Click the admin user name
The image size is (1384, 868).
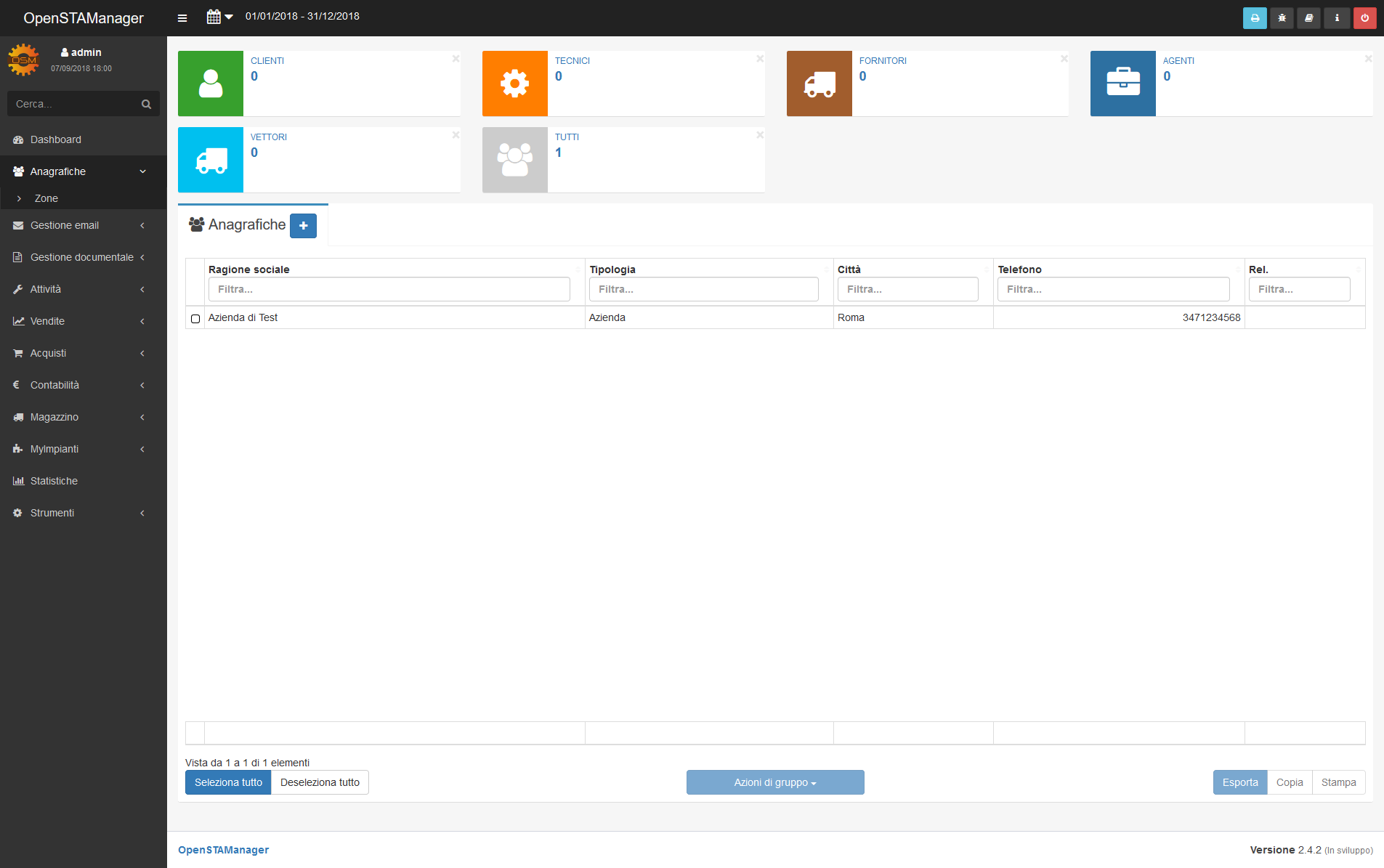(86, 52)
